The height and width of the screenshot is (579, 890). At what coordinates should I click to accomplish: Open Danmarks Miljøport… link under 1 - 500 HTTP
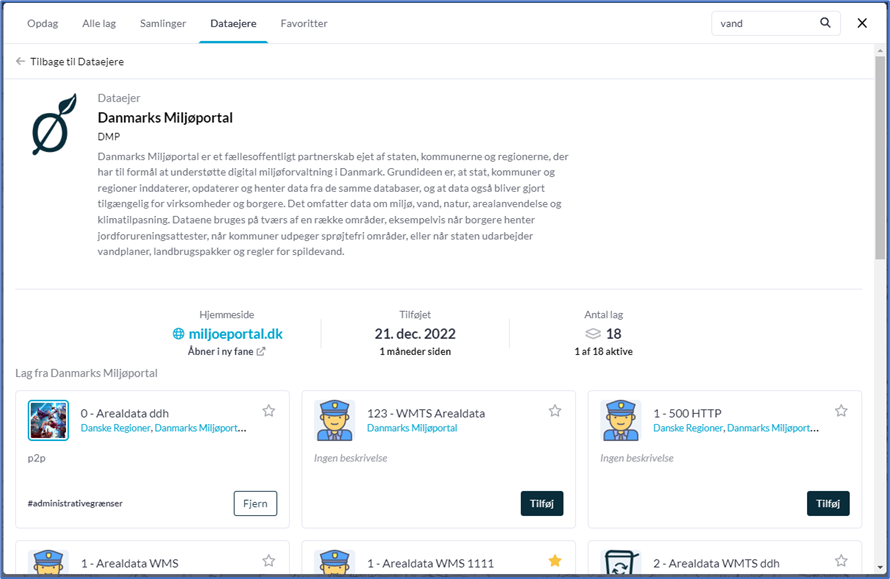click(x=773, y=428)
